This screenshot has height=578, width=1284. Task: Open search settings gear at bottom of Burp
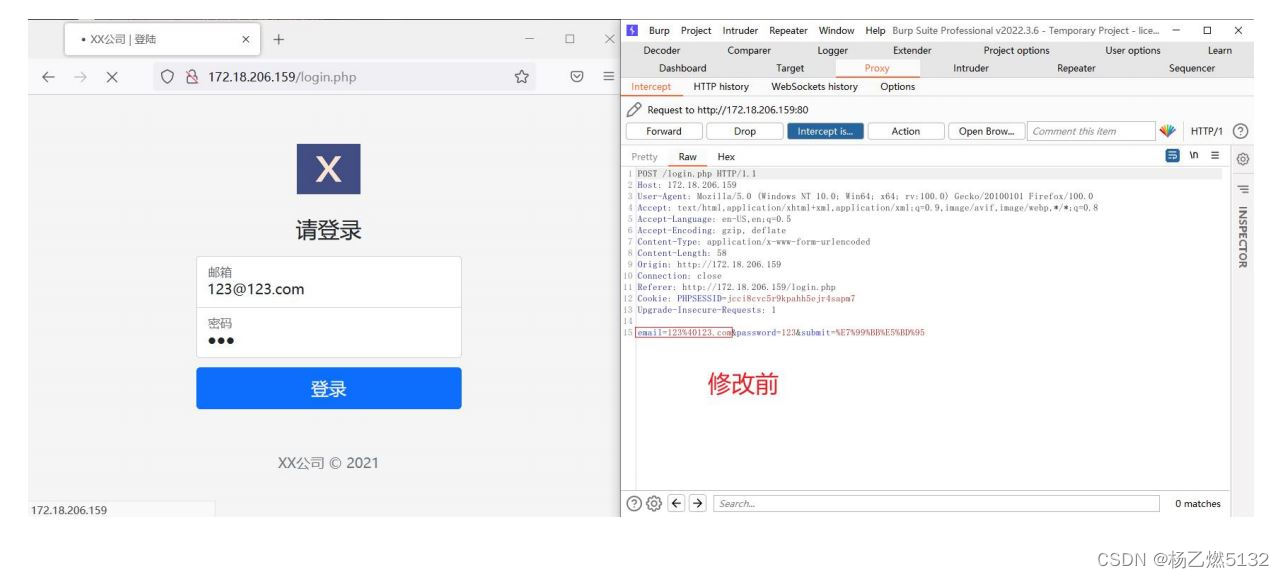click(x=653, y=503)
